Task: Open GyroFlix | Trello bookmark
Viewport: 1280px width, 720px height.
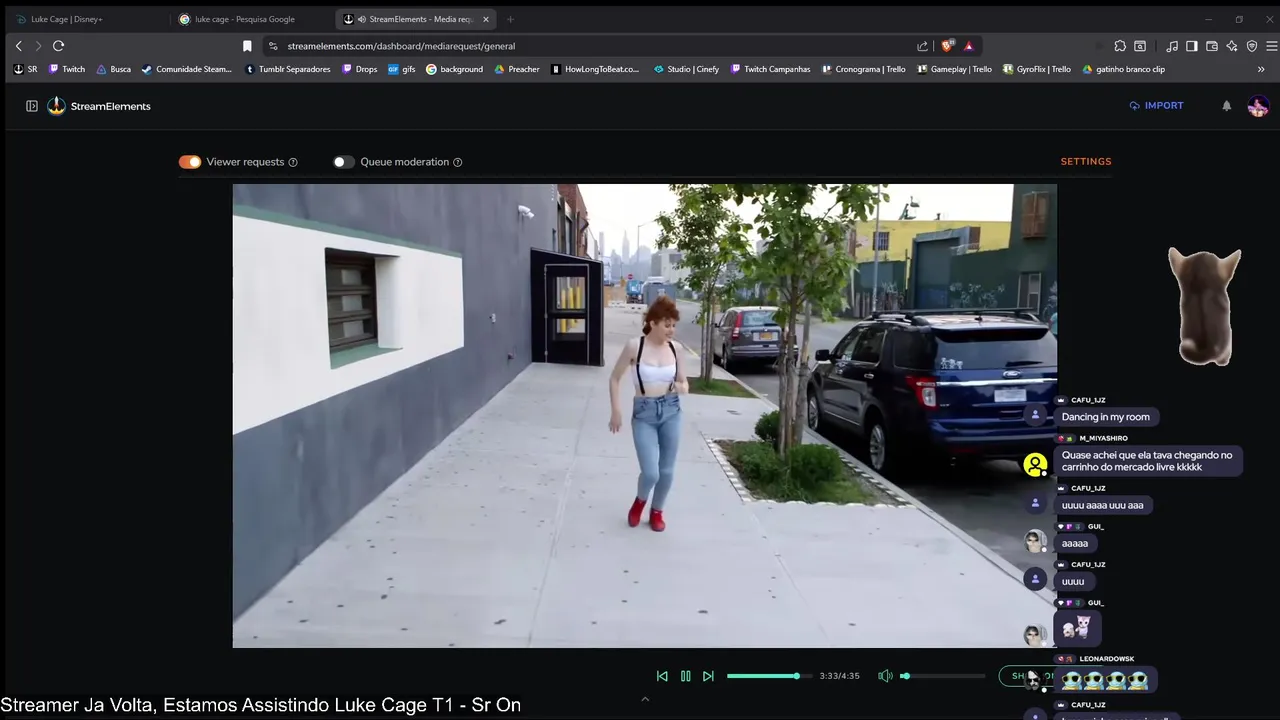Action: [x=1037, y=69]
